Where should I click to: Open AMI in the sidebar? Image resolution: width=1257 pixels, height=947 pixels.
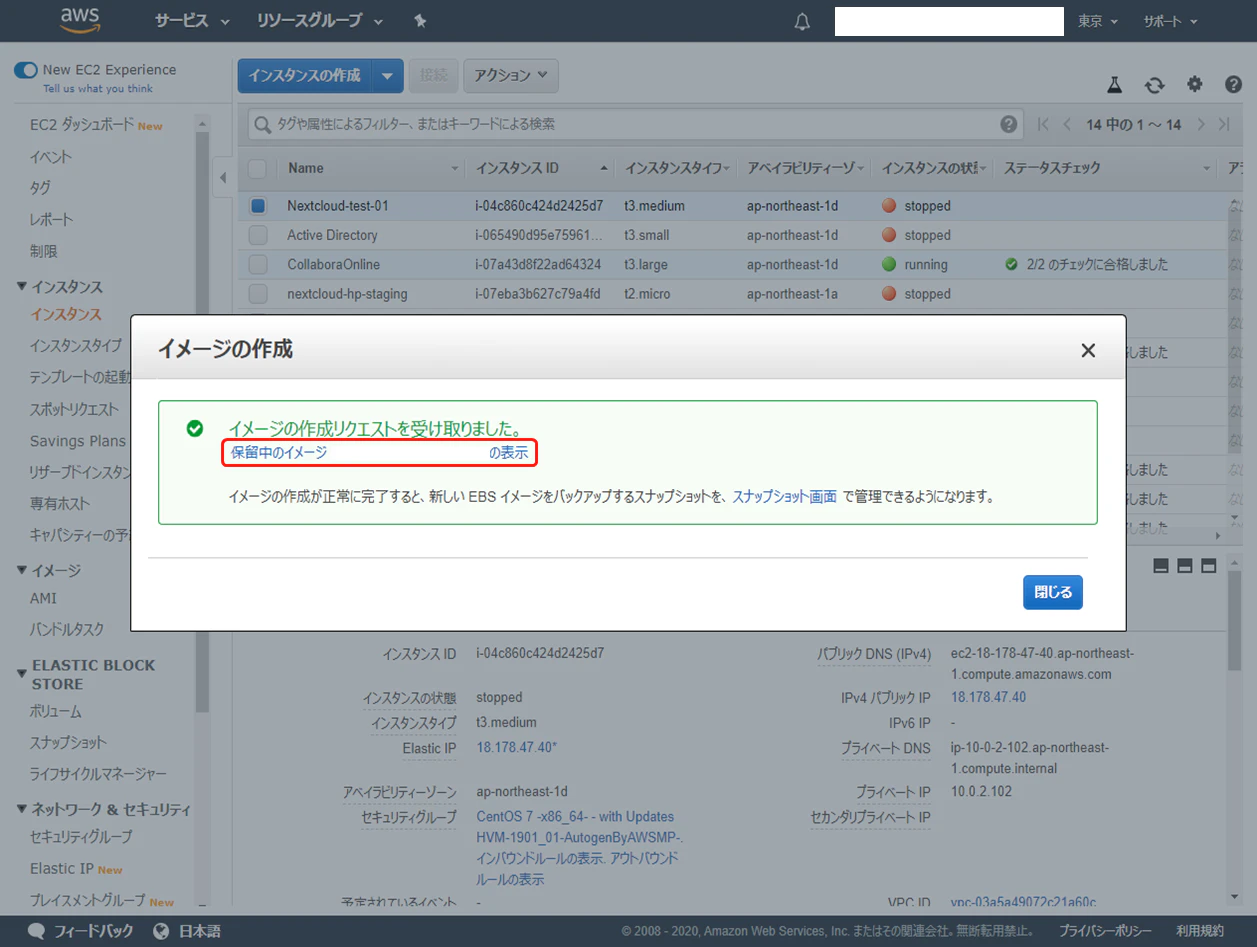pyautogui.click(x=43, y=598)
